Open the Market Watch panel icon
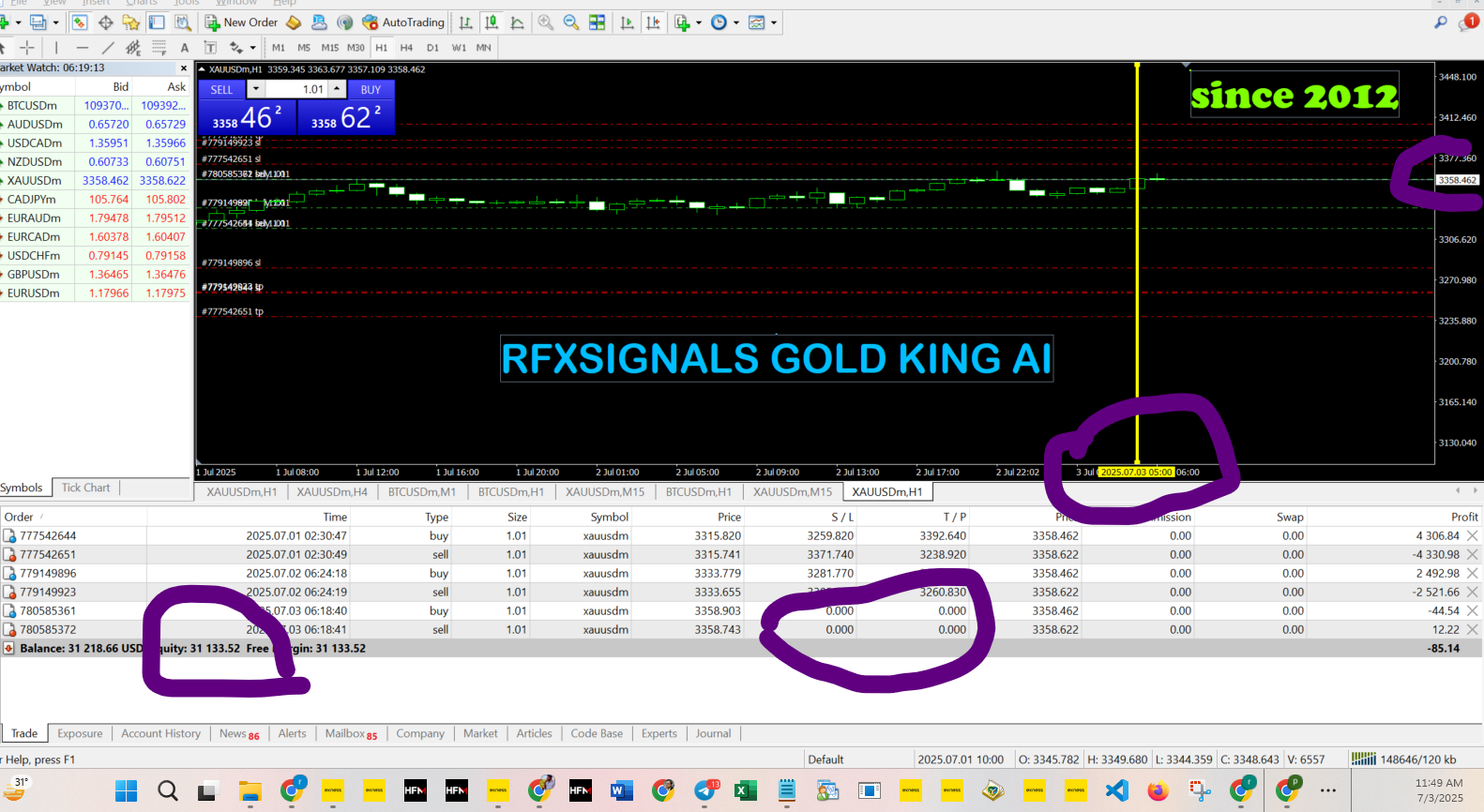The height and width of the screenshot is (812, 1484). 80,23
